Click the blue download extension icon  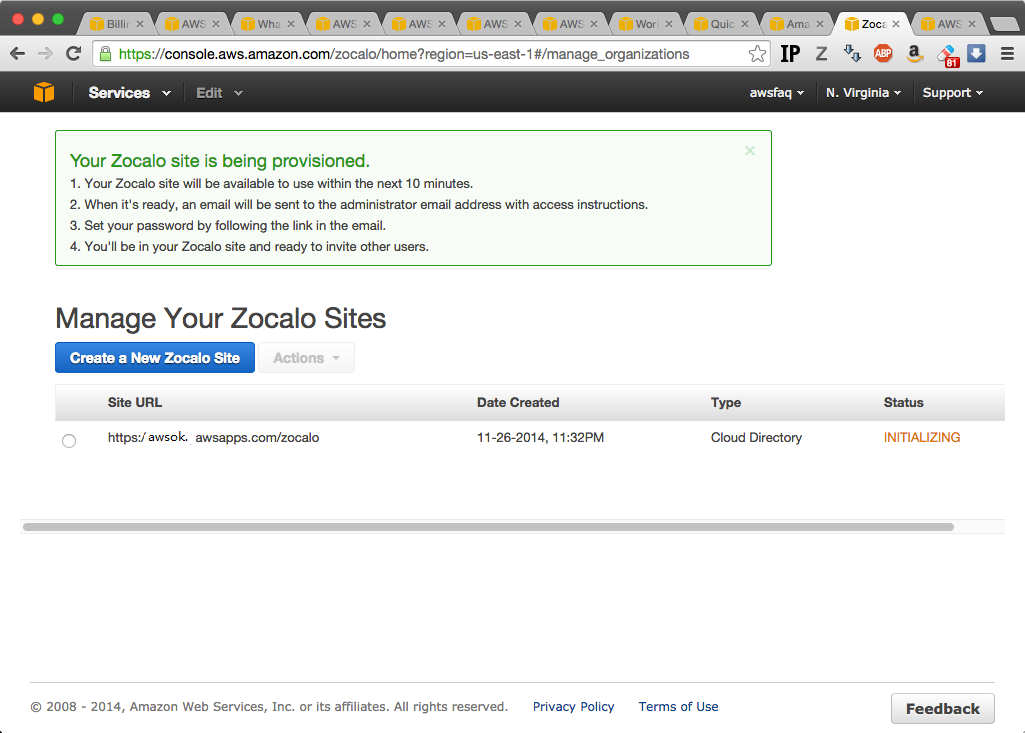pyautogui.click(x=976, y=54)
